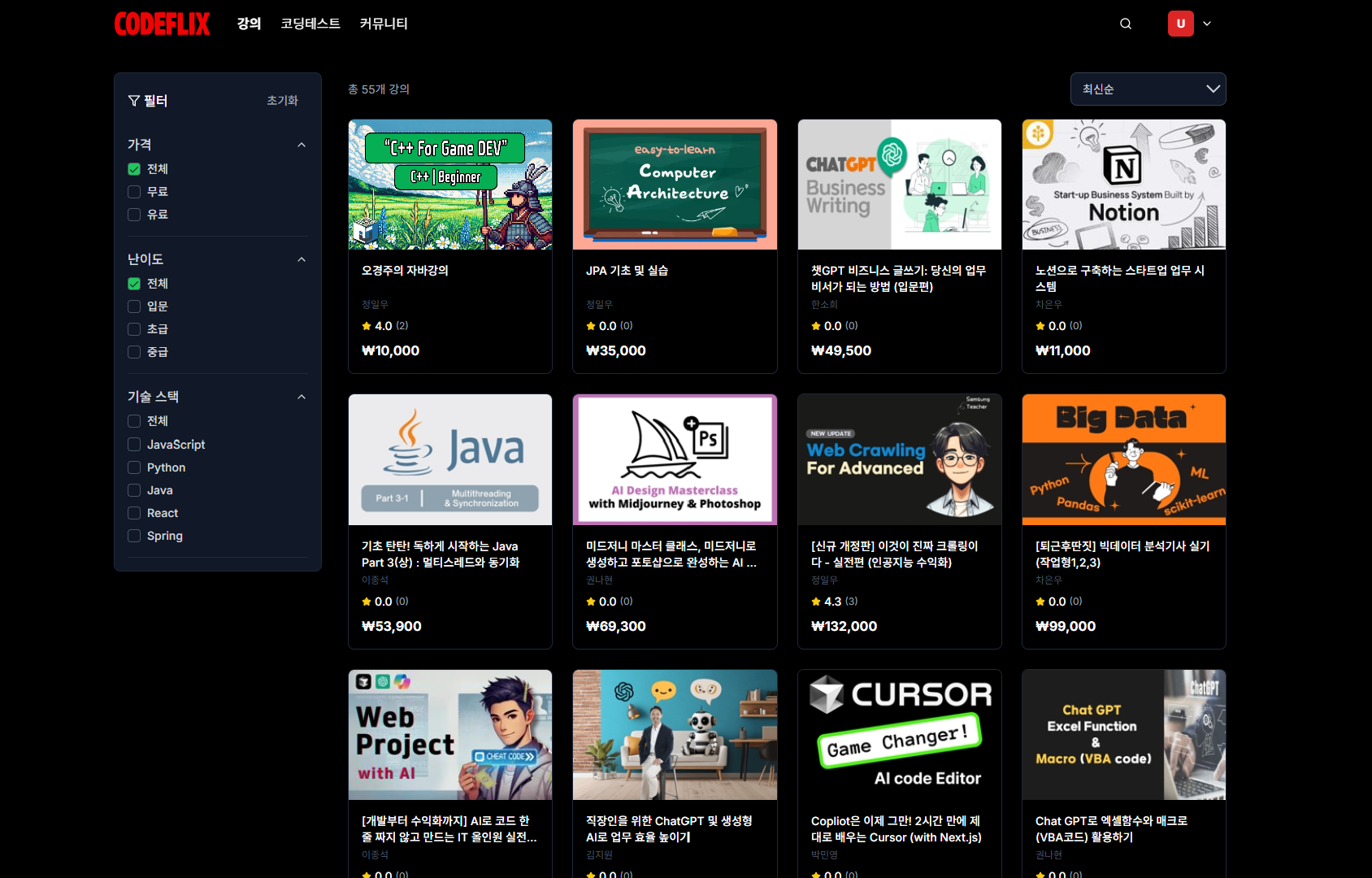
Task: Expand the user menu chevron beside avatar
Action: [1207, 24]
